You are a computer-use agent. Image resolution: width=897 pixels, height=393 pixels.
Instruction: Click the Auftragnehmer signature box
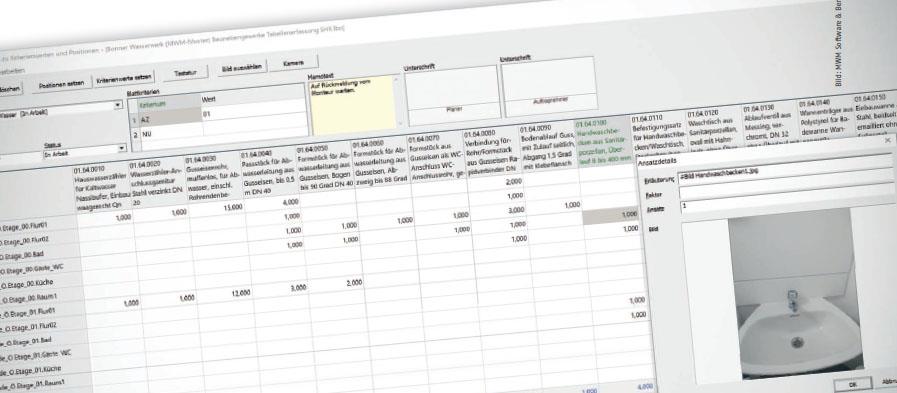[549, 87]
